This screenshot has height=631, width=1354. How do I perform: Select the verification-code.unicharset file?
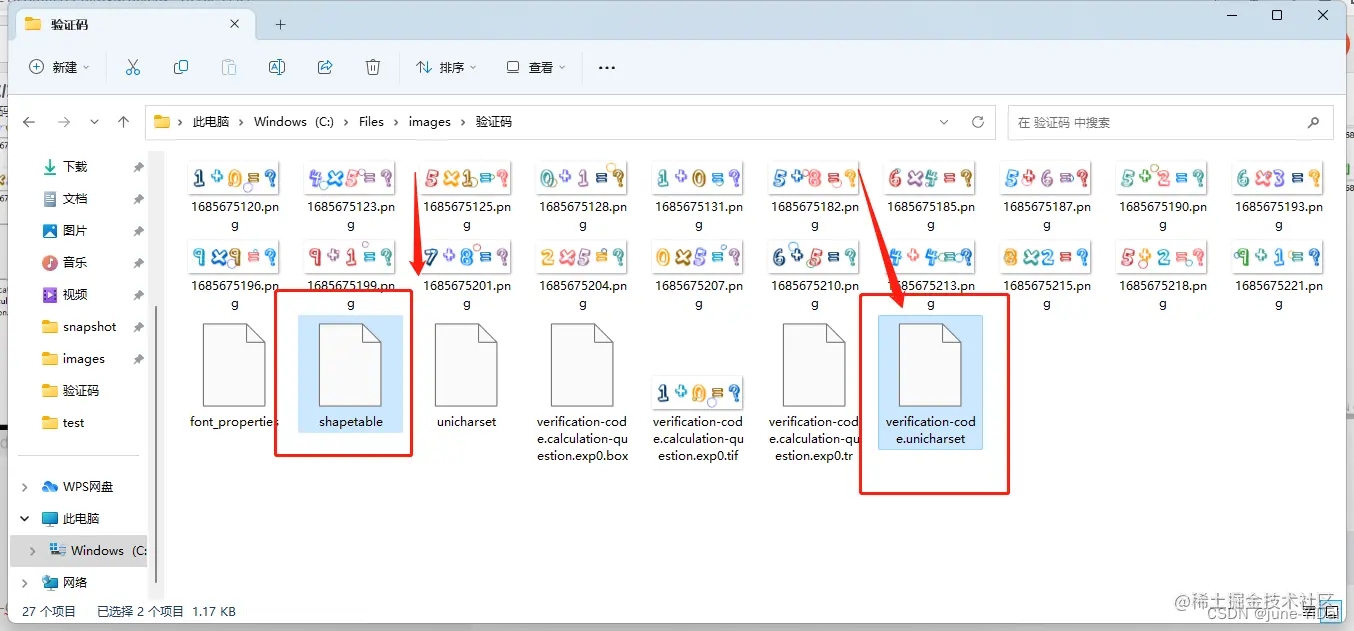coord(930,382)
